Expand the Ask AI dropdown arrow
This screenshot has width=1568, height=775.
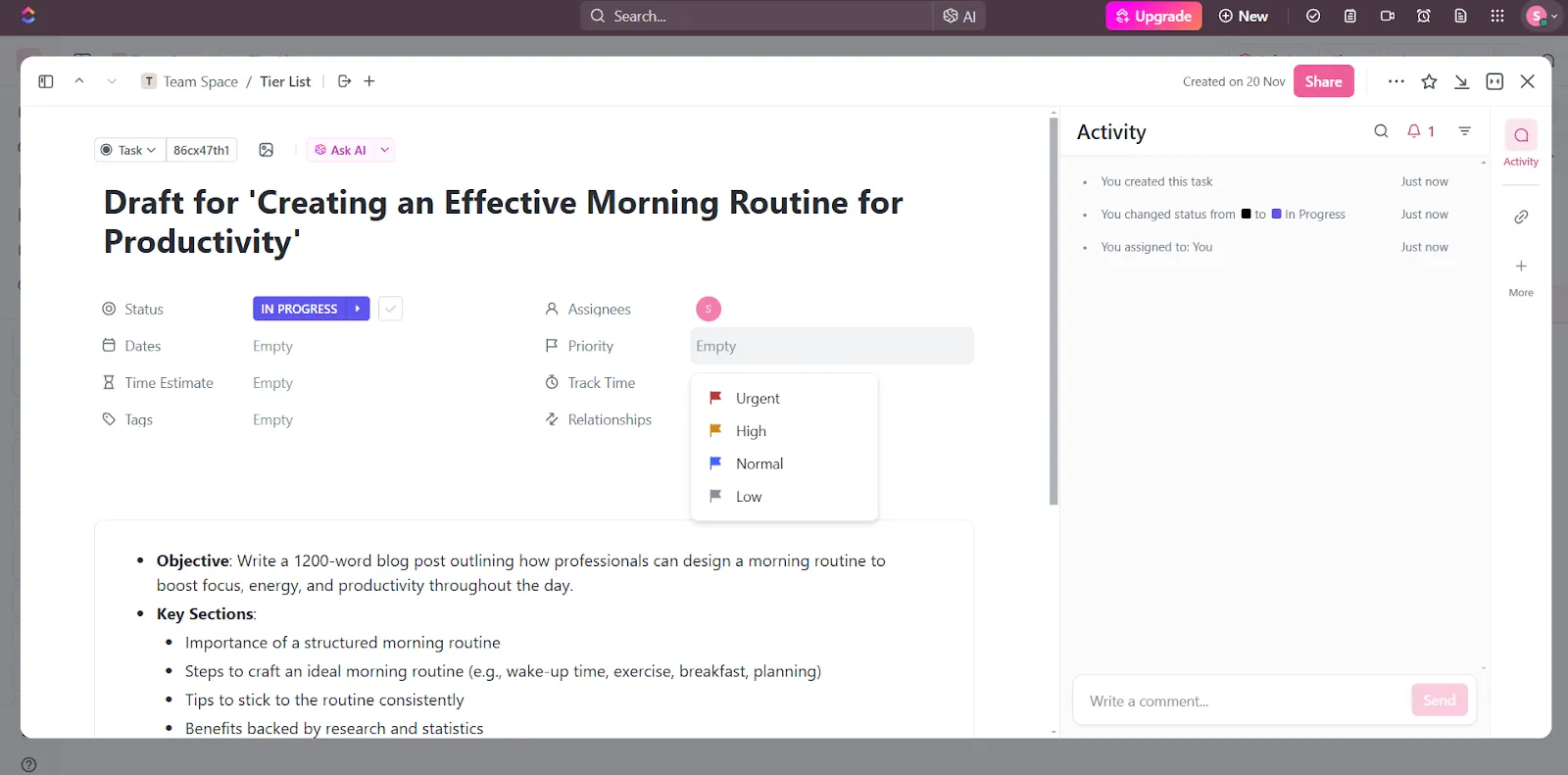point(385,150)
